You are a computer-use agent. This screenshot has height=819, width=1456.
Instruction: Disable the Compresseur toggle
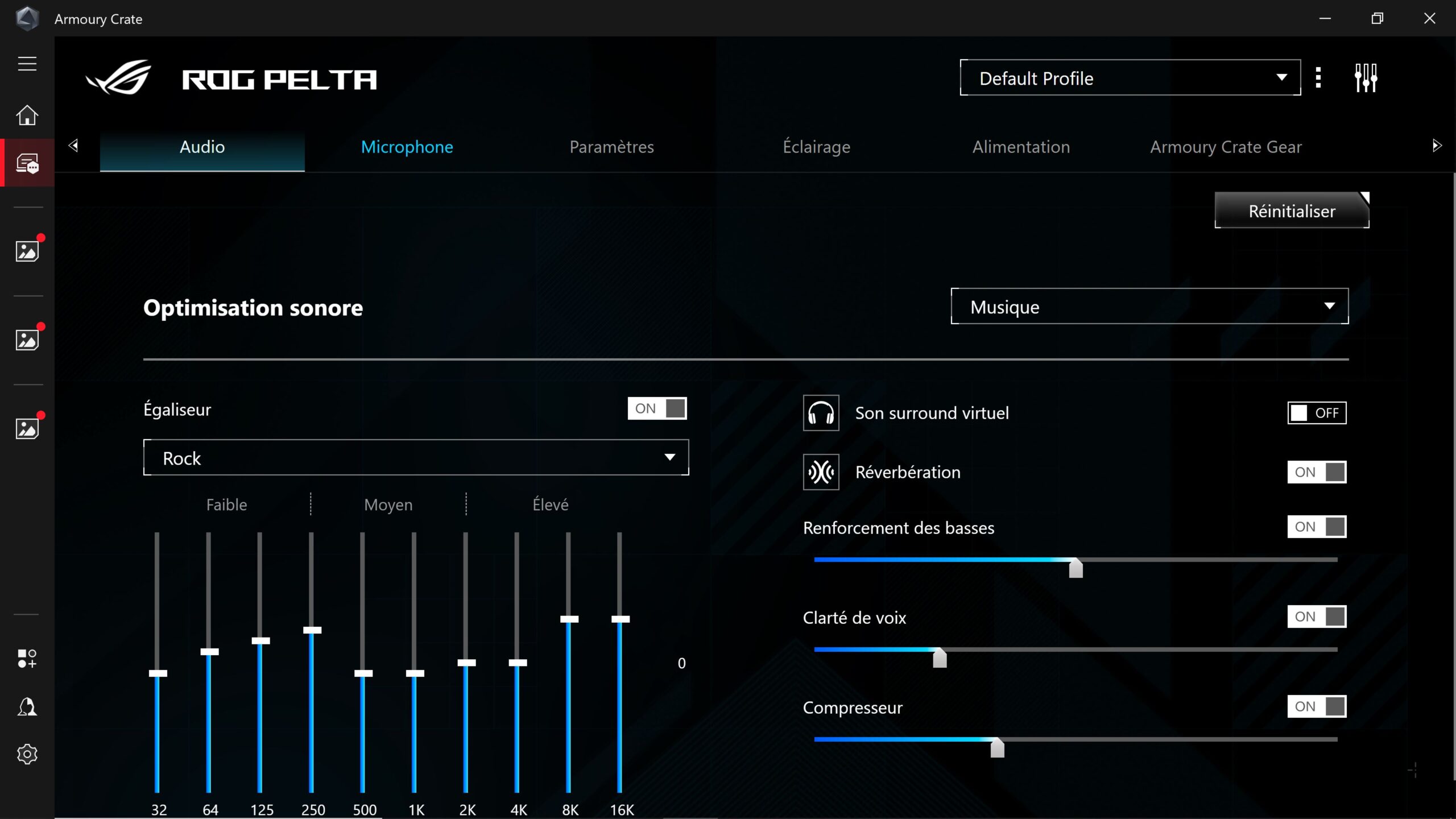[1317, 706]
